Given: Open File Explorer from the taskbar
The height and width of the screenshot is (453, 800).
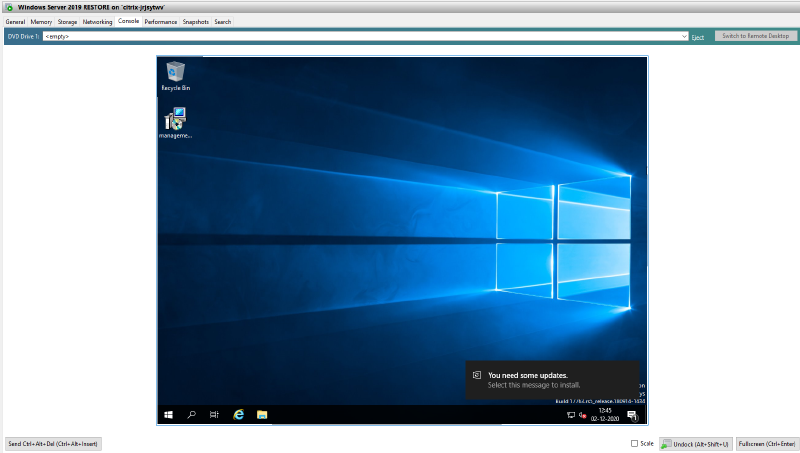Looking at the screenshot, I should 262,415.
